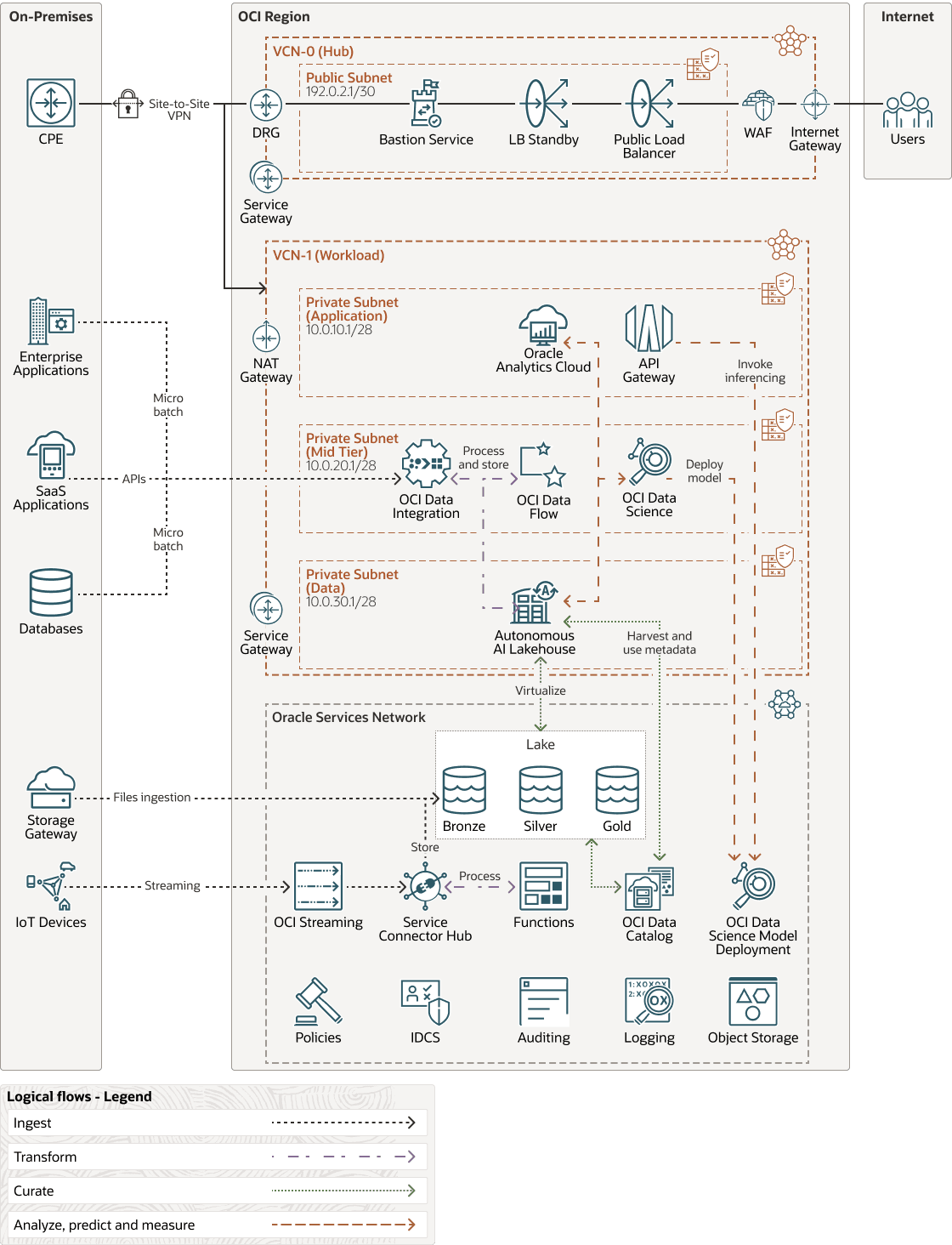The image size is (952, 1245).
Task: Select the API Gateway icon
Action: pyautogui.click(x=649, y=327)
